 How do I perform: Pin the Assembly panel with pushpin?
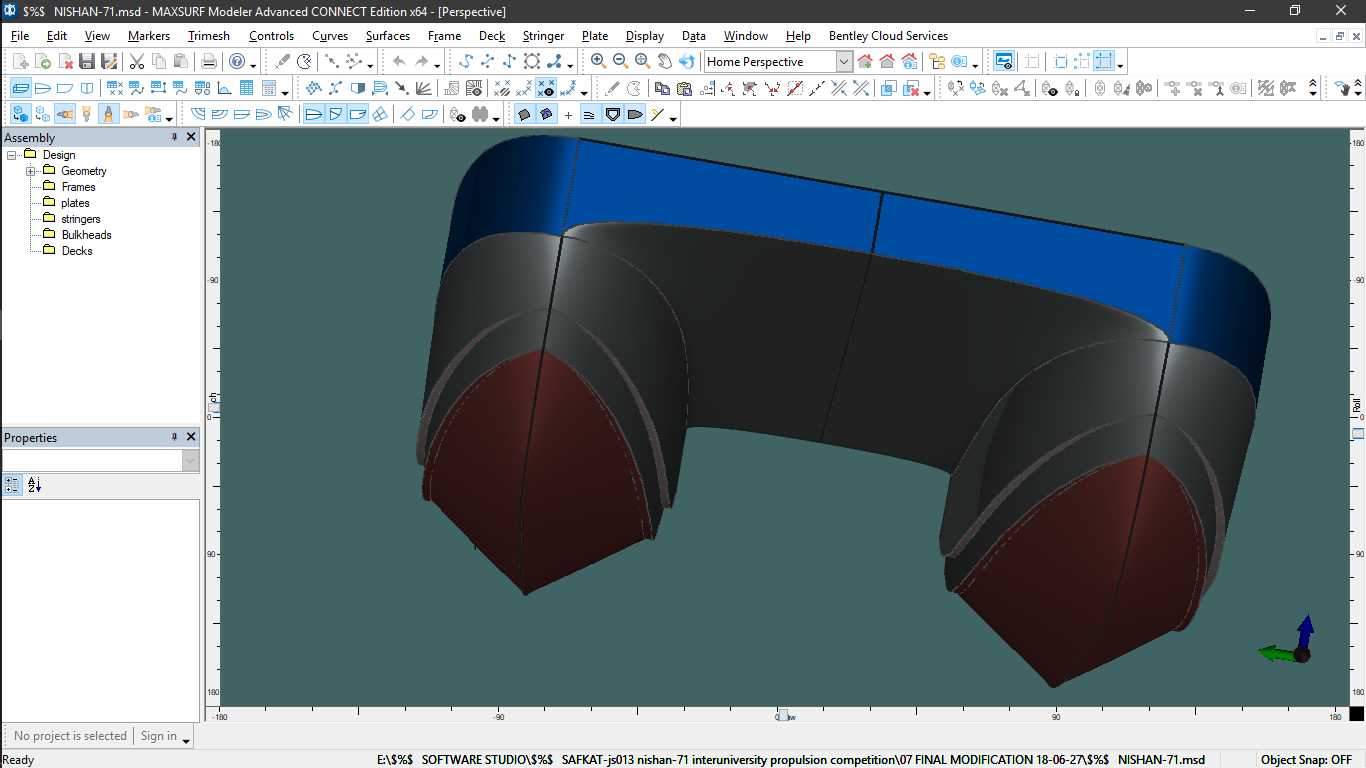(x=175, y=137)
